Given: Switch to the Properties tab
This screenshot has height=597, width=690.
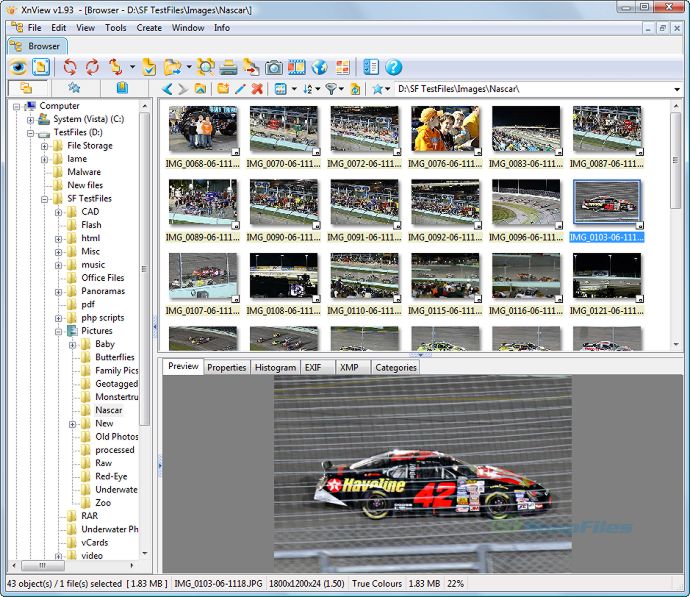Looking at the screenshot, I should click(227, 367).
